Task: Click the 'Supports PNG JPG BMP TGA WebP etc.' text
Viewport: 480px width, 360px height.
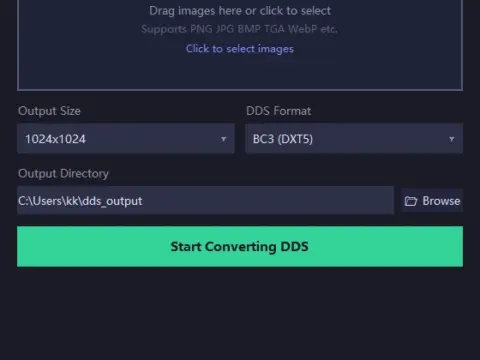Action: (240, 29)
